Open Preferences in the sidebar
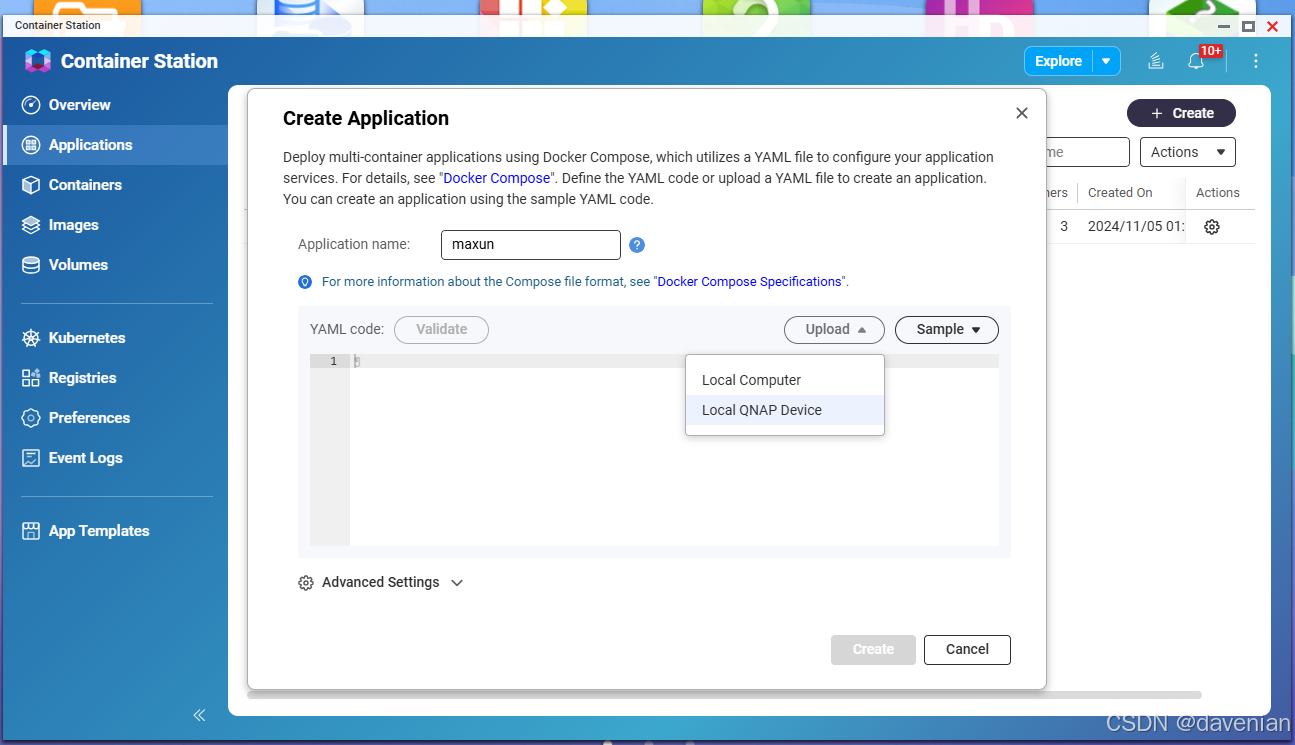This screenshot has height=745, width=1295. click(x=115, y=418)
